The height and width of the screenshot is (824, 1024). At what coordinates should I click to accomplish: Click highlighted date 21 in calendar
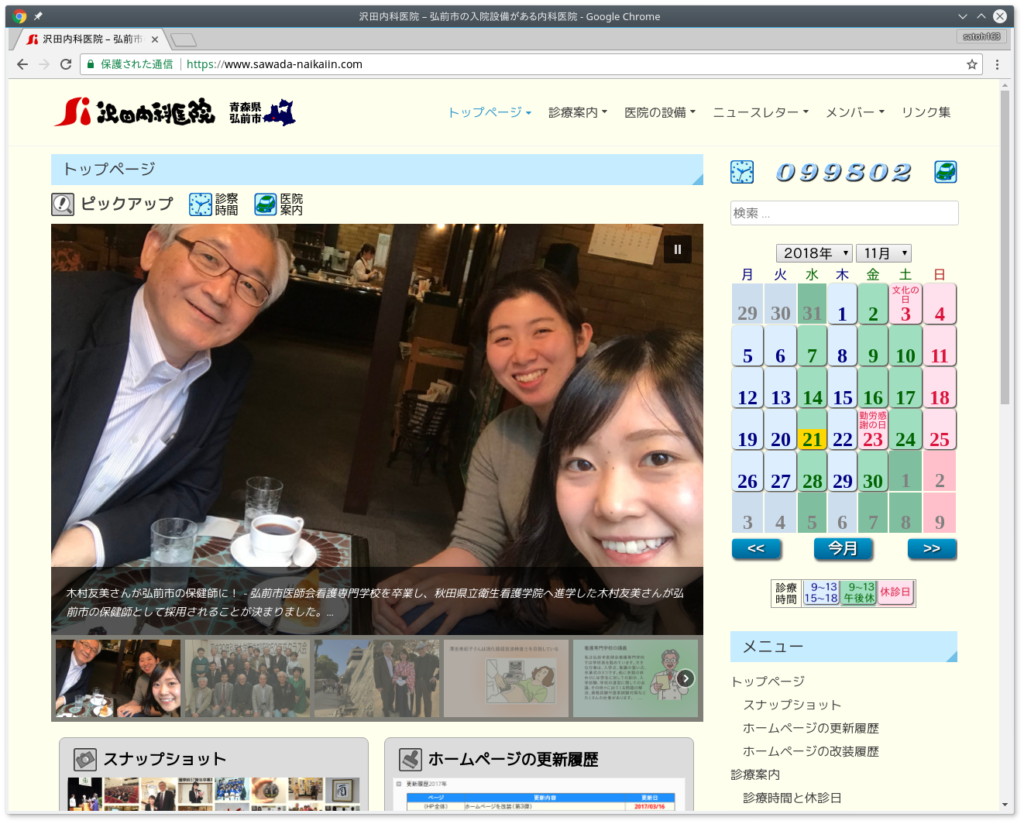click(812, 430)
